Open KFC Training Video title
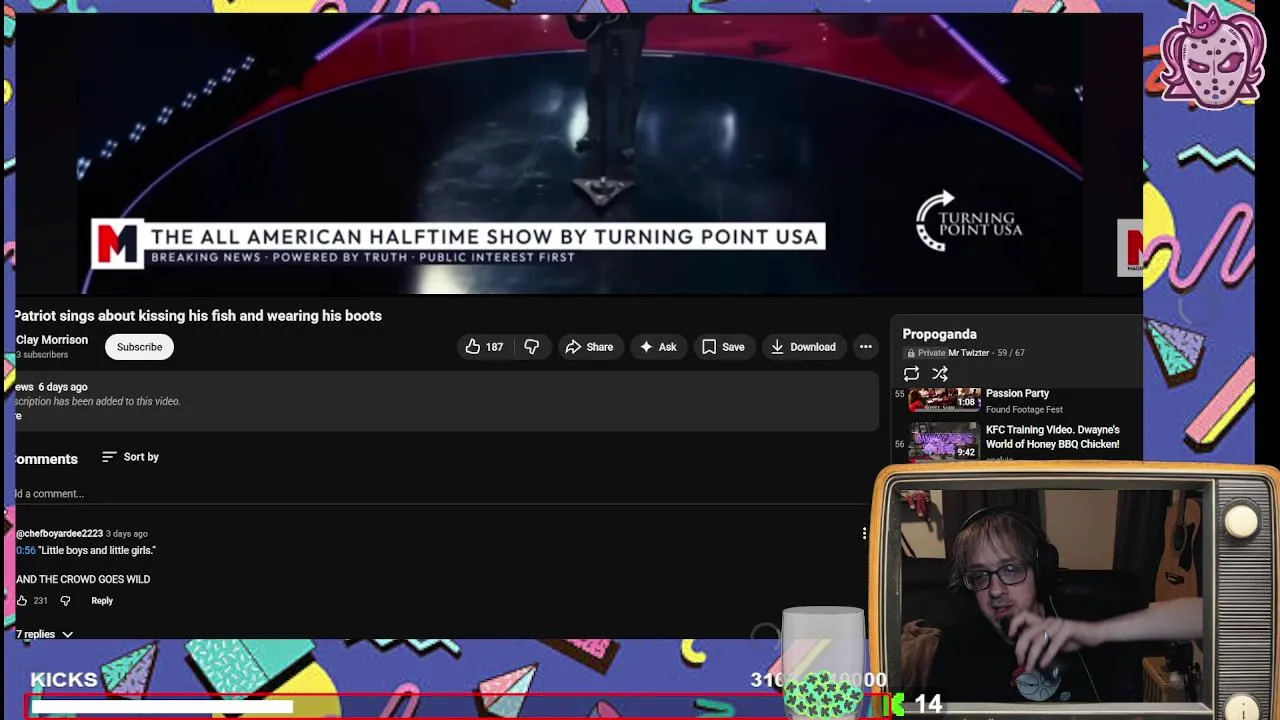Screen dimensions: 1280x720 click(x=1052, y=437)
